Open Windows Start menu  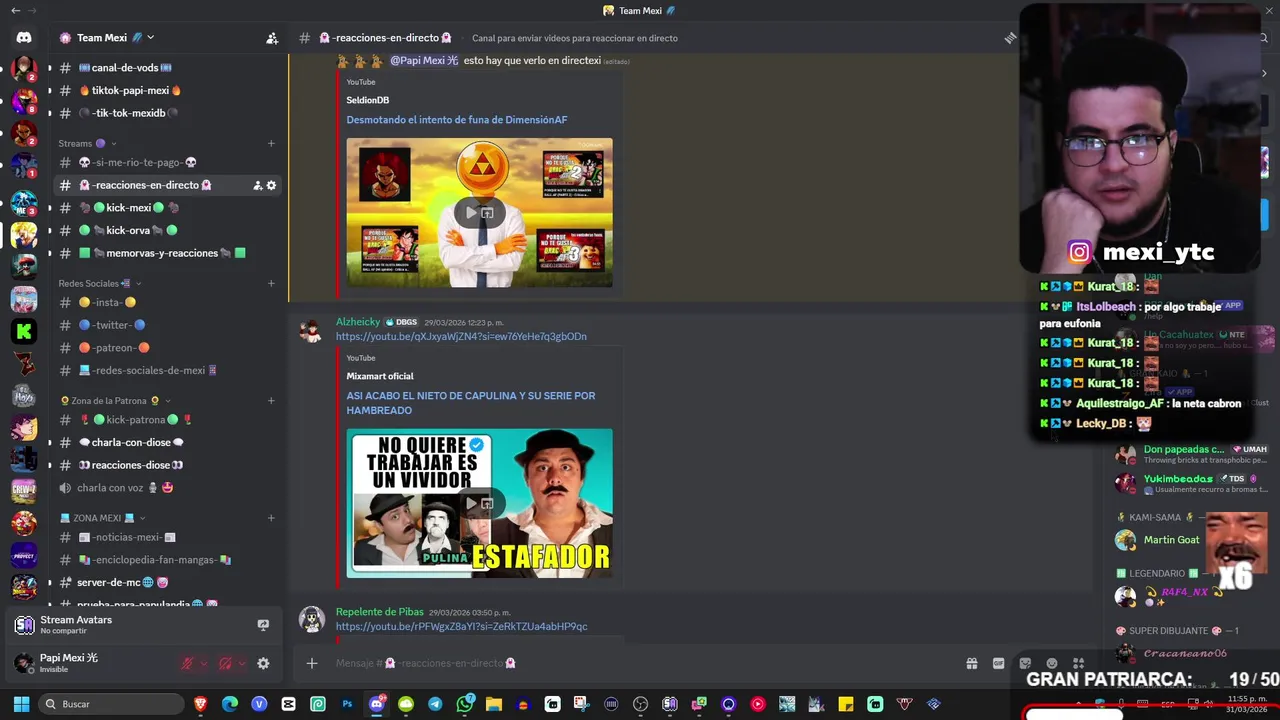[21, 704]
